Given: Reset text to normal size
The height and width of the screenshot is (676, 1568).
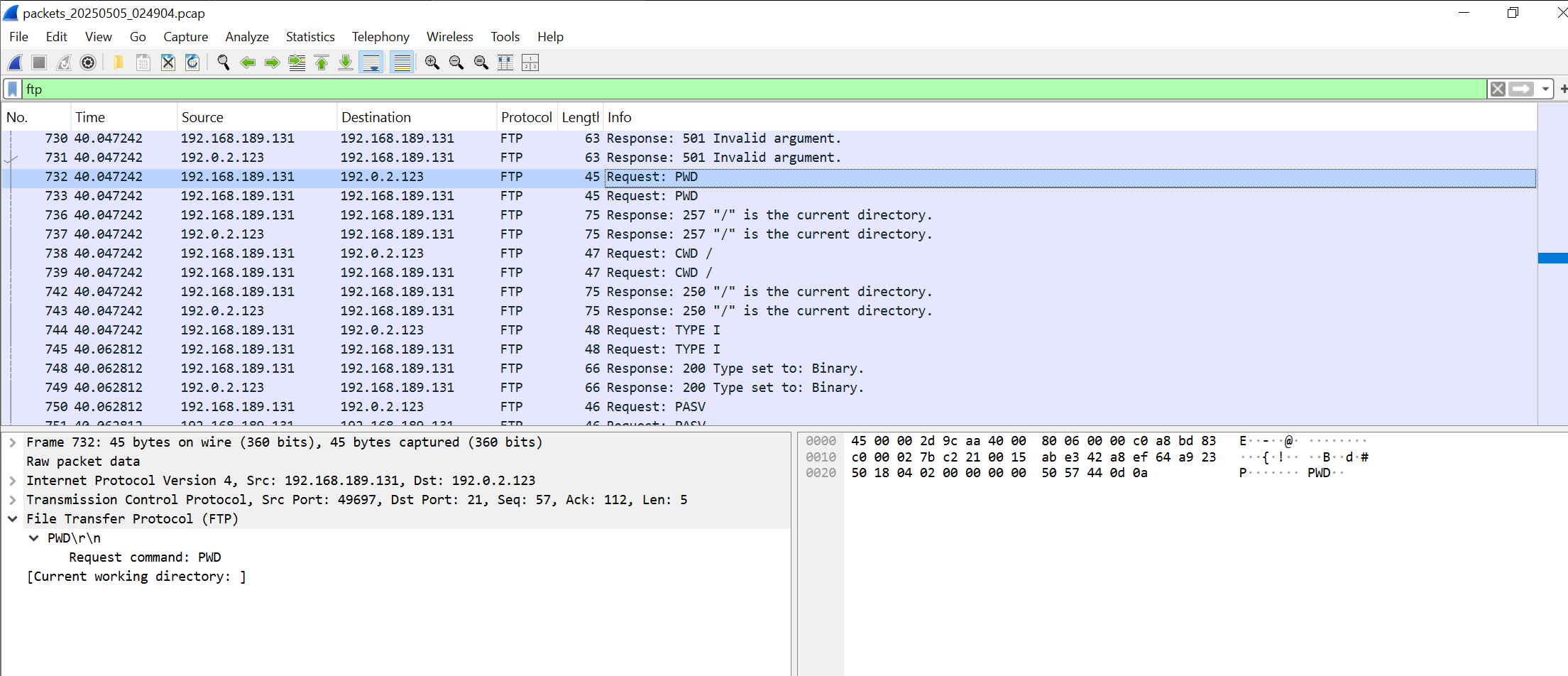Looking at the screenshot, I should [481, 62].
